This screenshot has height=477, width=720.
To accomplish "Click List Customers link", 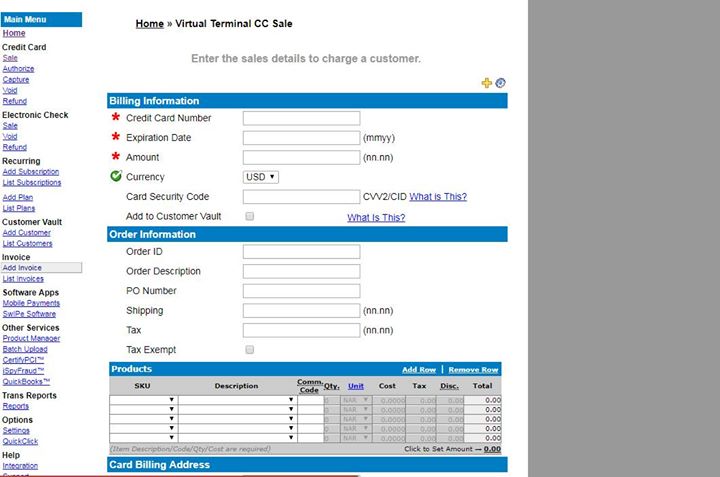I will tap(28, 244).
